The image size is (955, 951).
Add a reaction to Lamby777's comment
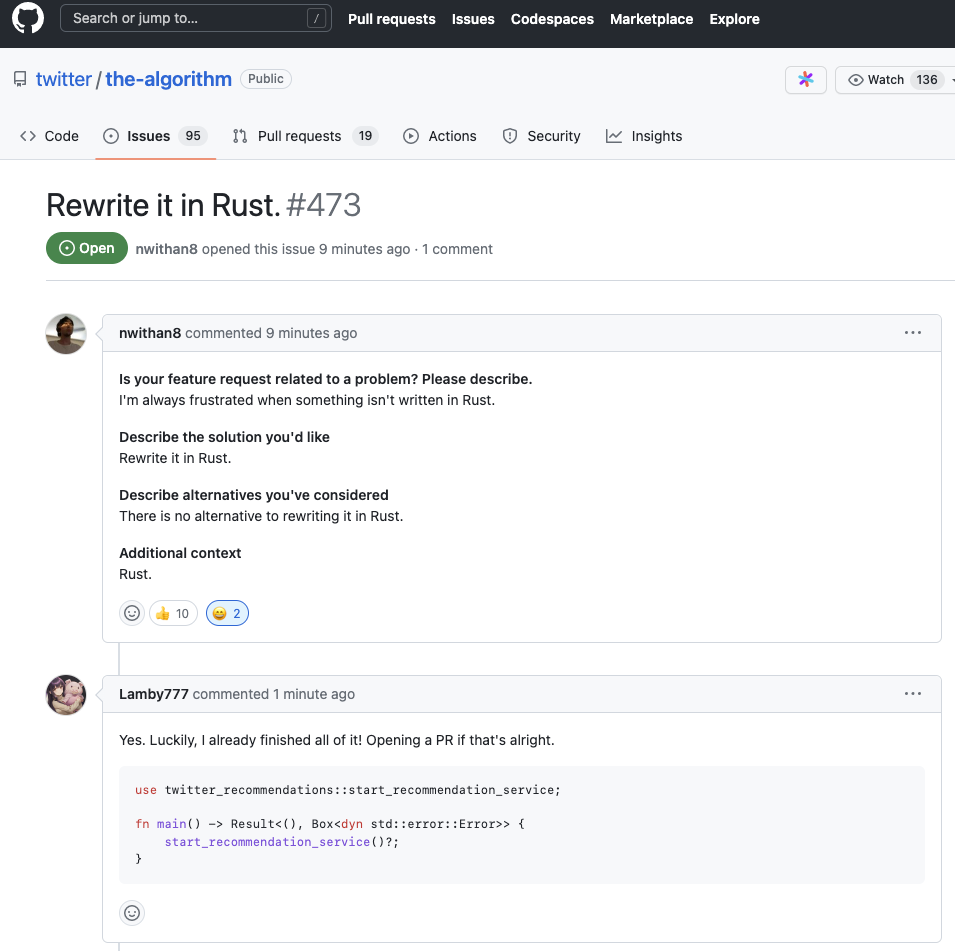click(x=132, y=913)
